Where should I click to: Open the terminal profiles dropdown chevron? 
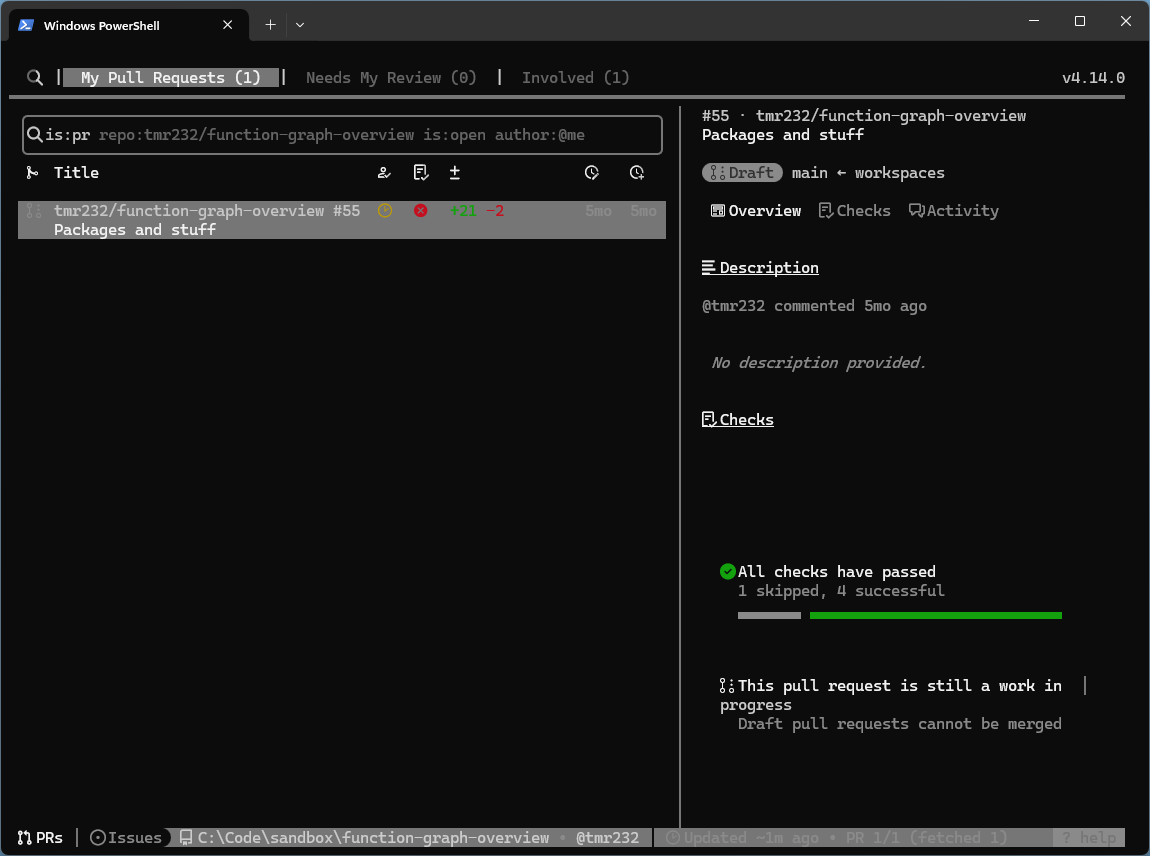[300, 25]
